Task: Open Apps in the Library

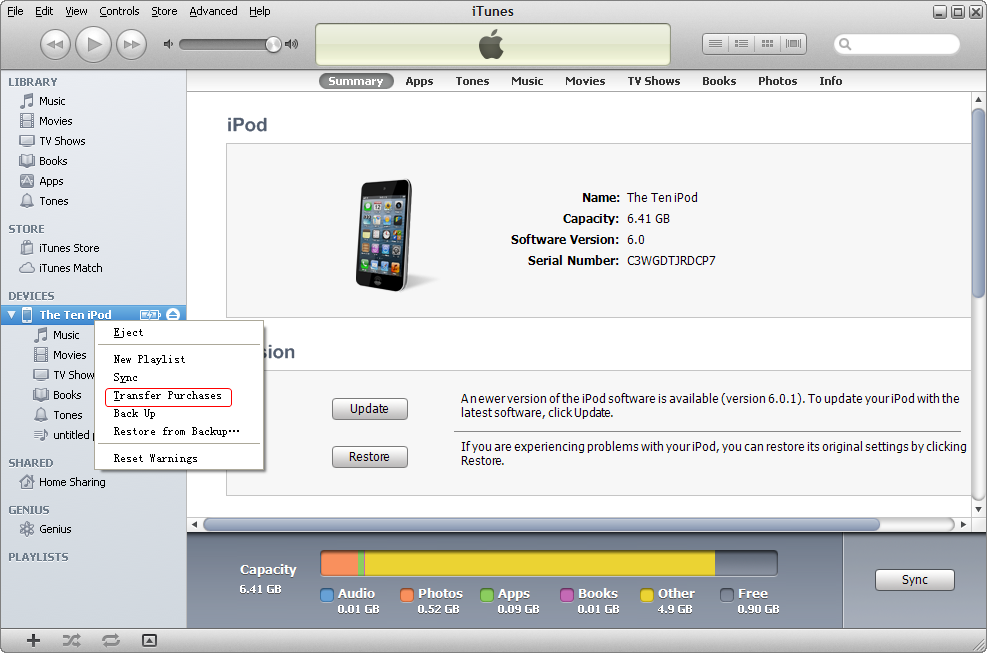Action: (x=93, y=181)
